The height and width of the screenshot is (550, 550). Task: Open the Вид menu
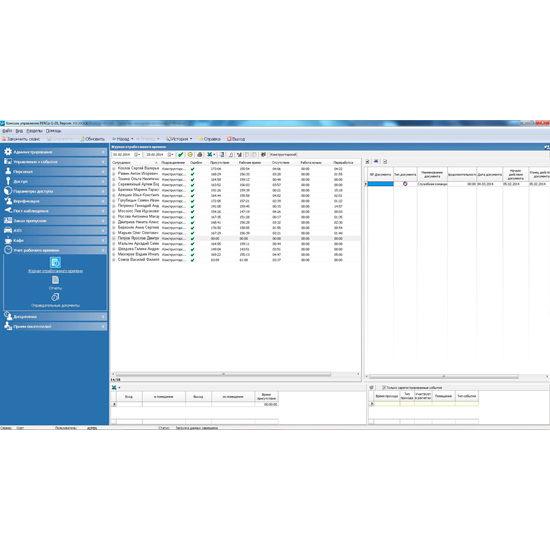(x=19, y=131)
